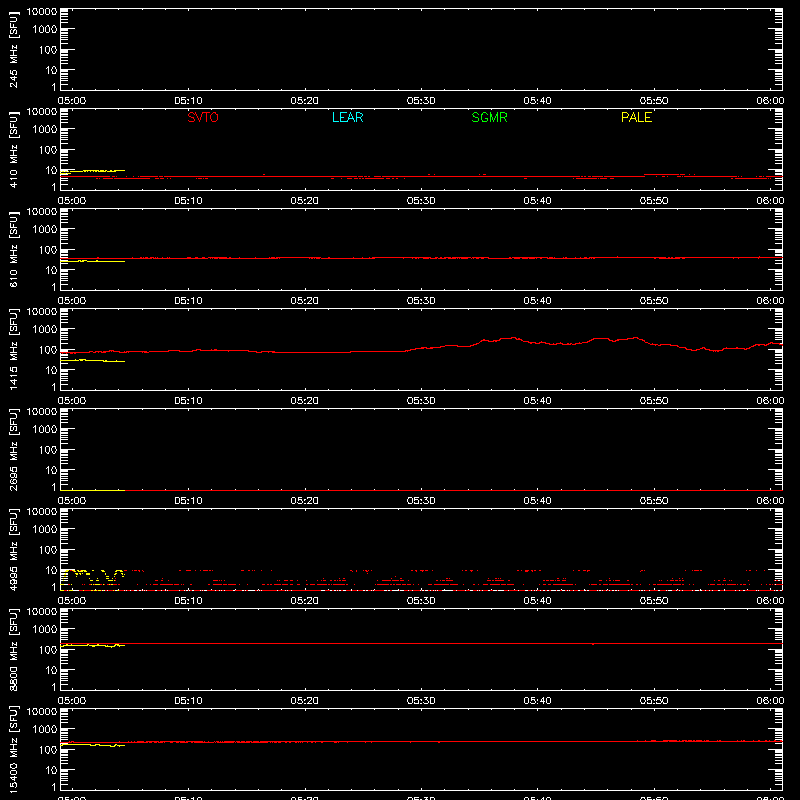Click the 06:00 tick under the 245 MHz panel
800x800 pixels.
pos(770,101)
